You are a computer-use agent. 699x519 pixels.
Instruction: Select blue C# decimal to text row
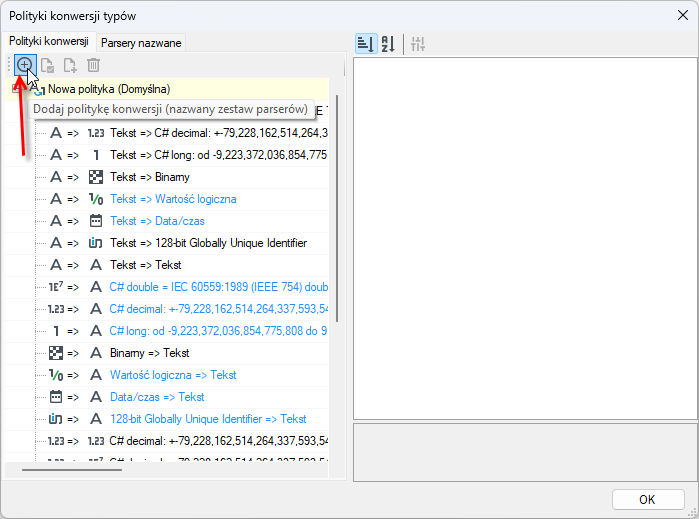(x=219, y=309)
